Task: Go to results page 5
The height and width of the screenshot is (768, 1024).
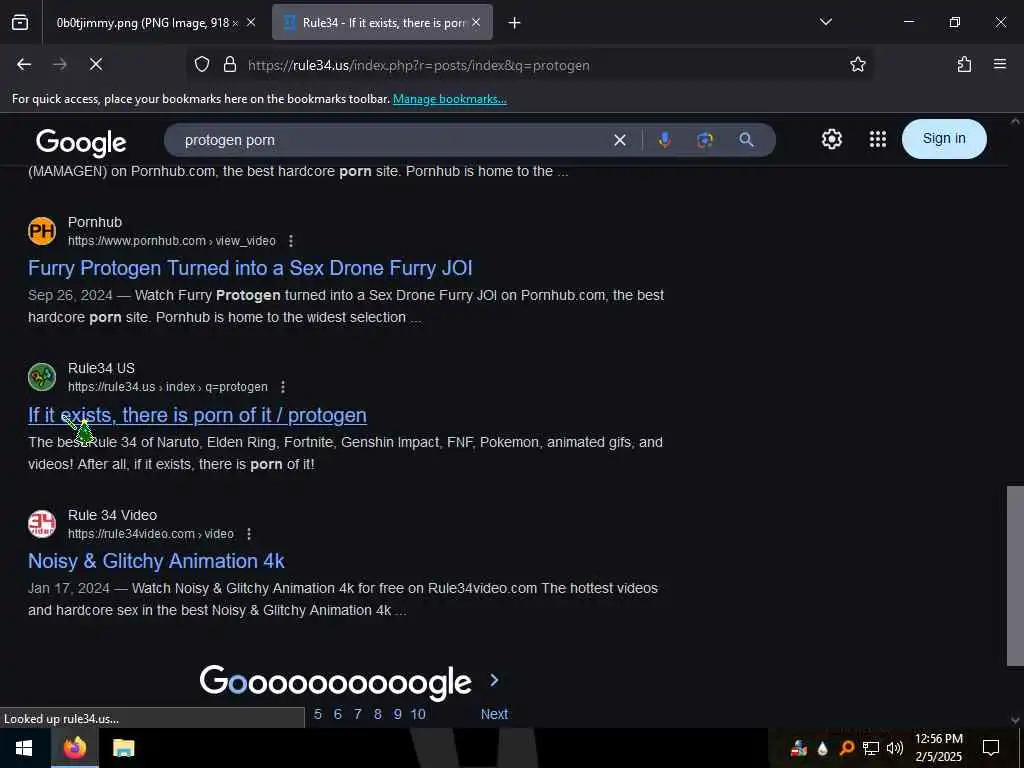Action: pos(318,714)
